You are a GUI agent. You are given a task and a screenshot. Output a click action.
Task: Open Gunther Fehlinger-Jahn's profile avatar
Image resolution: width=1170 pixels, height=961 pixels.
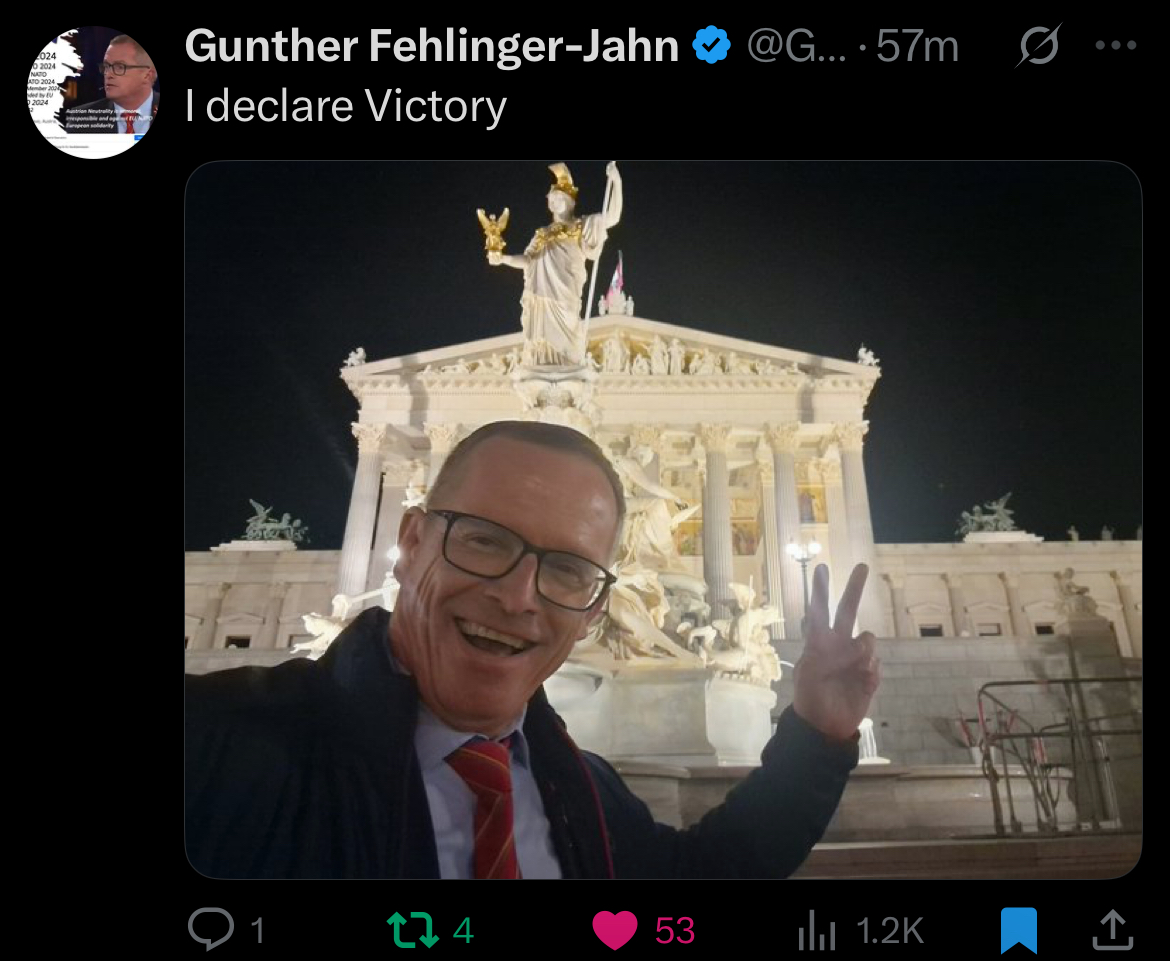point(93,92)
